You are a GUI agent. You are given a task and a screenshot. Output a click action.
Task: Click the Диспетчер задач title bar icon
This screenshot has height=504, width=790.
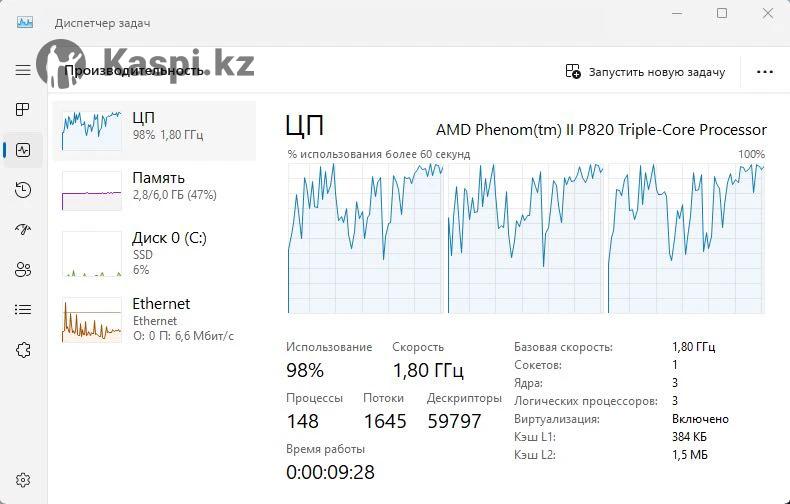click(24, 22)
